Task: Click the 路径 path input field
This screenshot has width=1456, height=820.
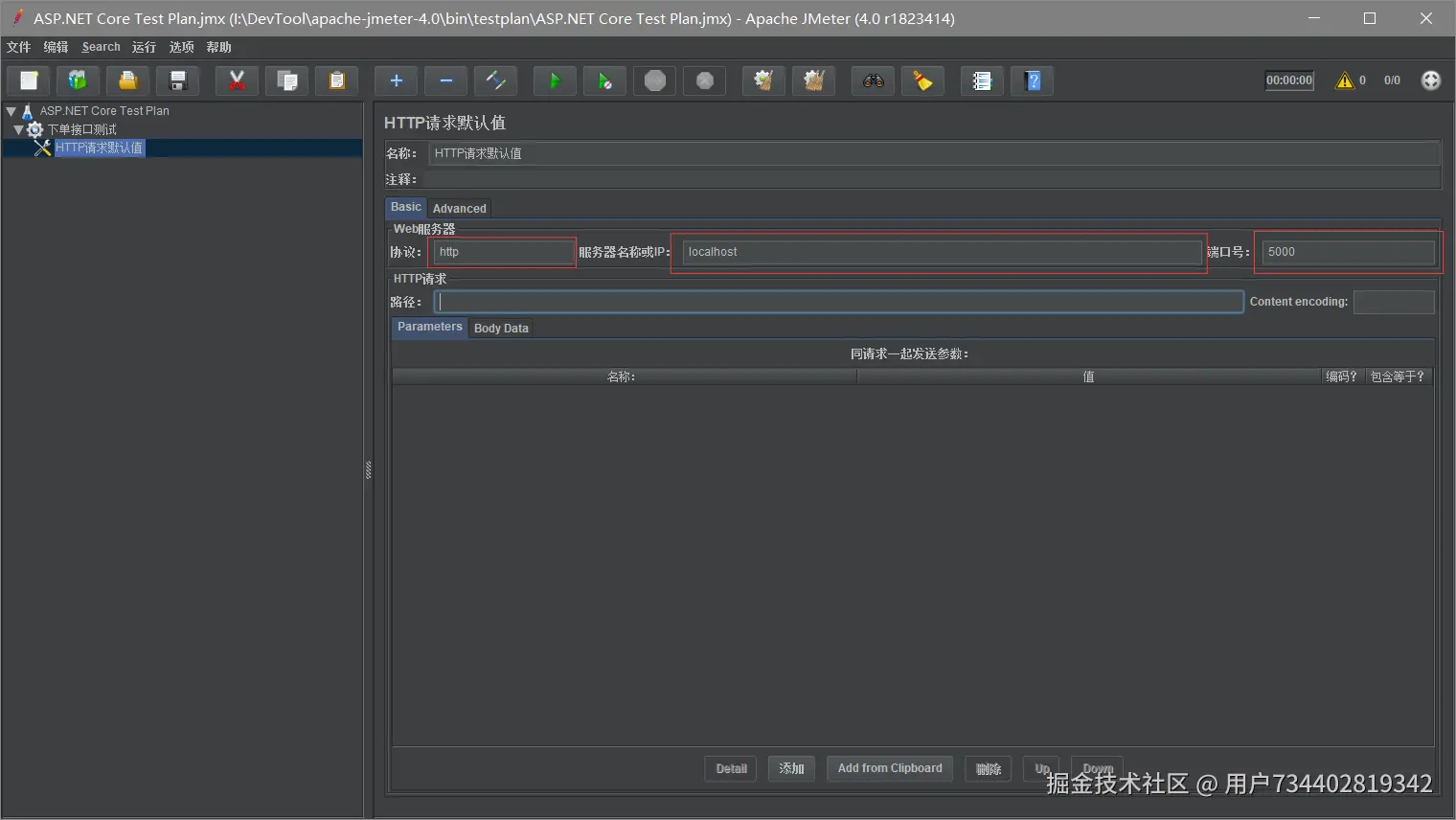Action: [838, 302]
